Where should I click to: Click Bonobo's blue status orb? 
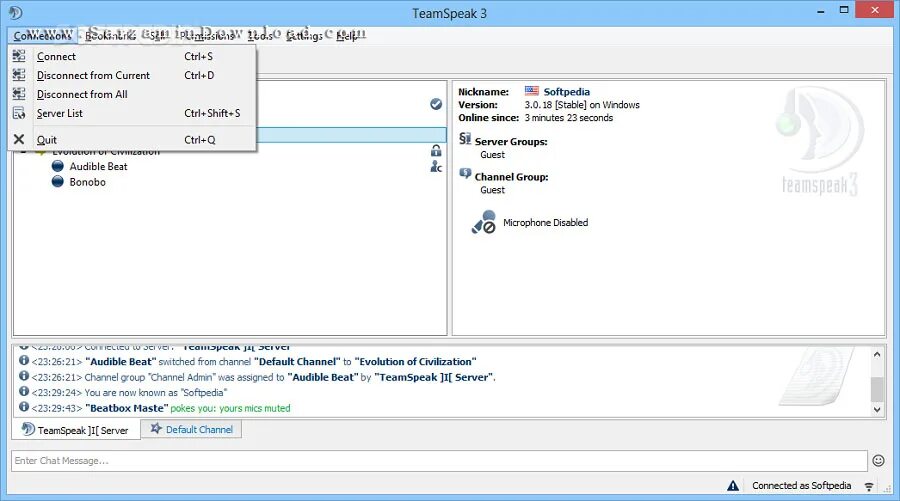tap(57, 182)
